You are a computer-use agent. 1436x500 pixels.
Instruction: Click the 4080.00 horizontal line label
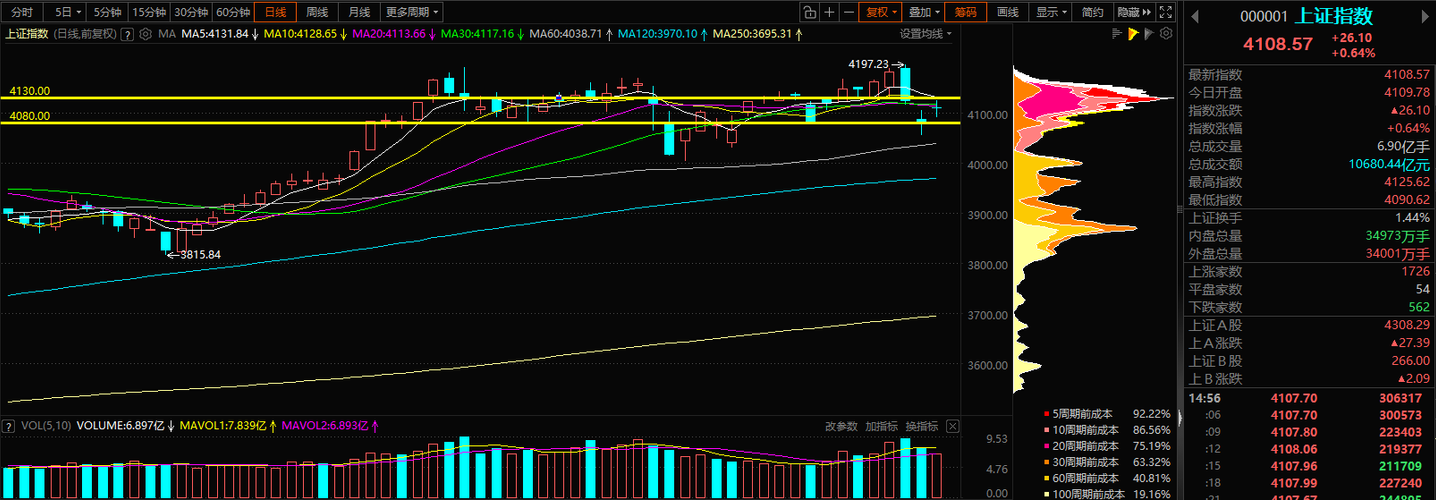30,116
